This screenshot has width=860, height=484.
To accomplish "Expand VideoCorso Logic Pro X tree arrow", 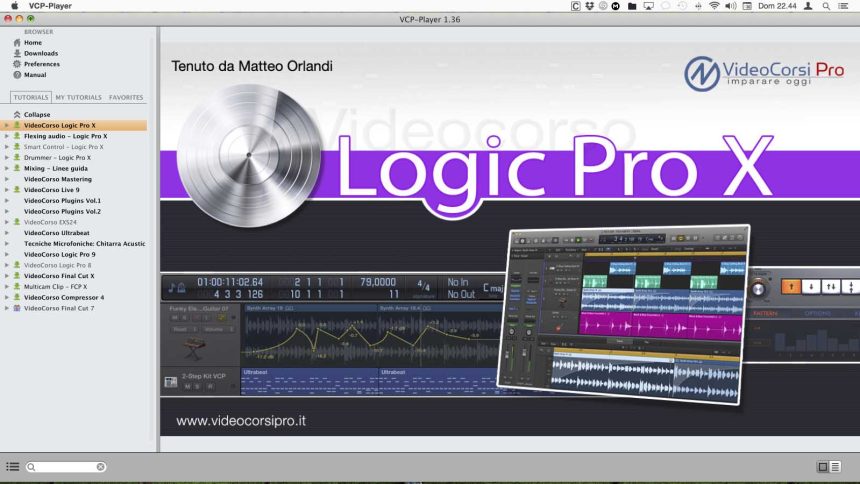I will (x=7, y=126).
